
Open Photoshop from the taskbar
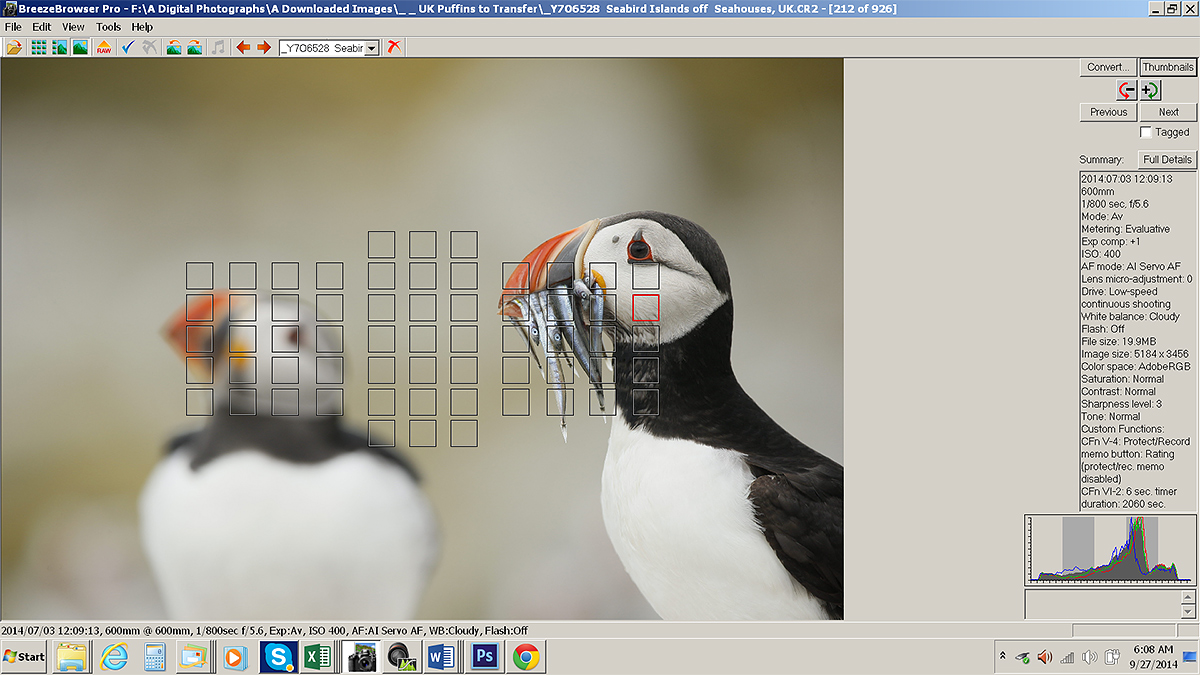tap(485, 657)
